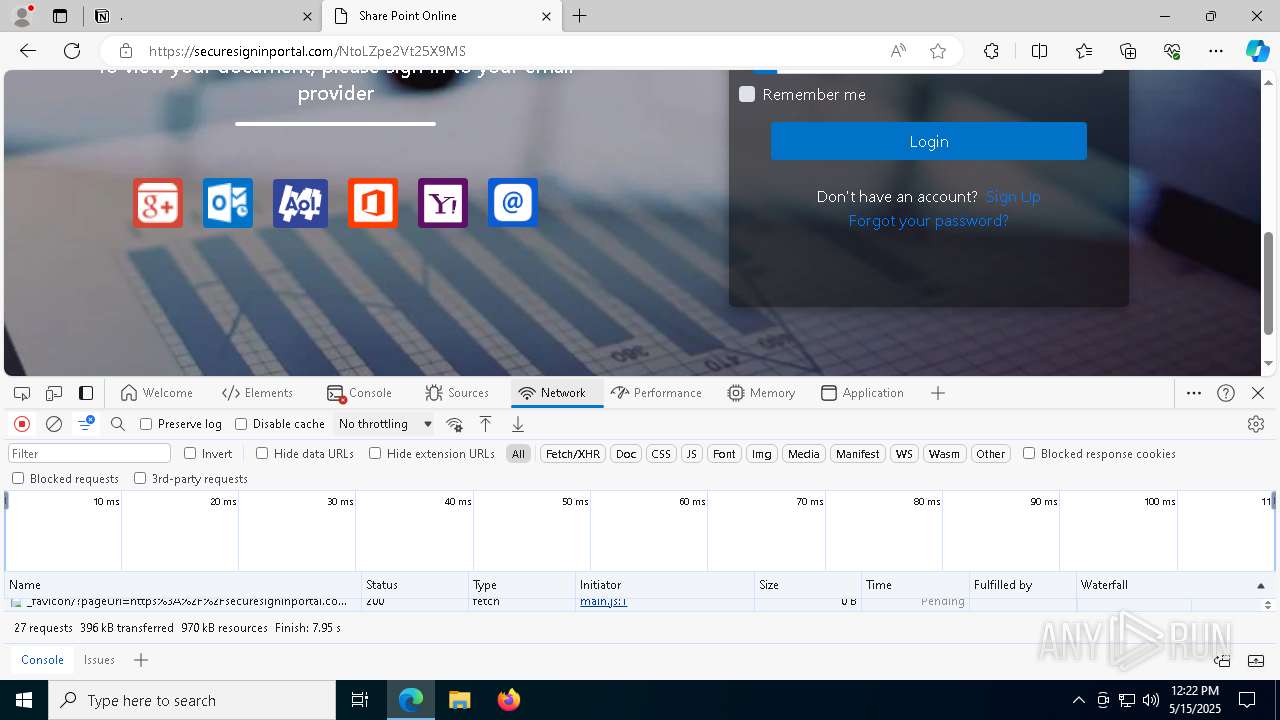Export HAR with the download arrow

tap(518, 424)
